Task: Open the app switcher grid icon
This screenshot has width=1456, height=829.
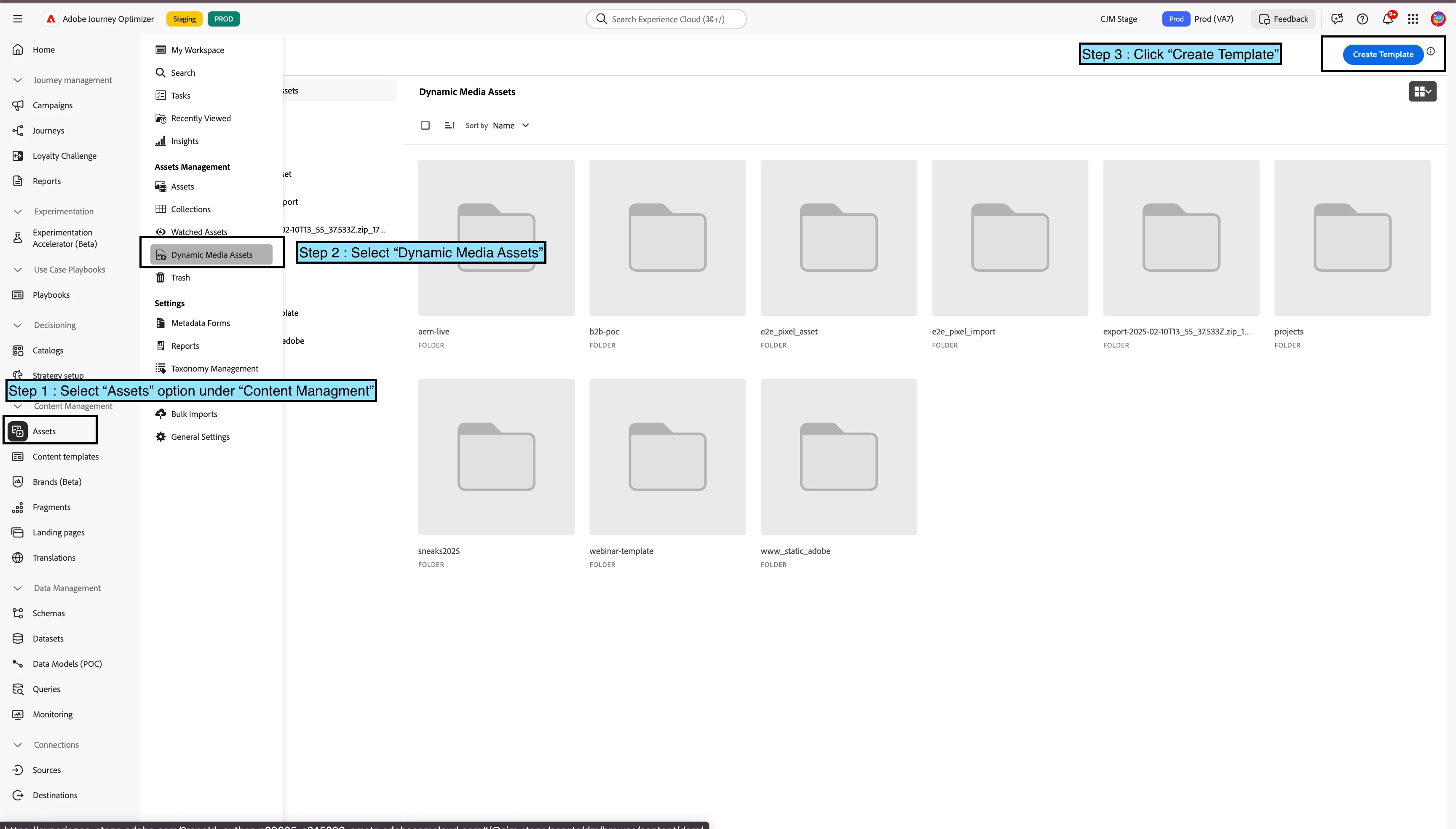Action: [x=1413, y=19]
